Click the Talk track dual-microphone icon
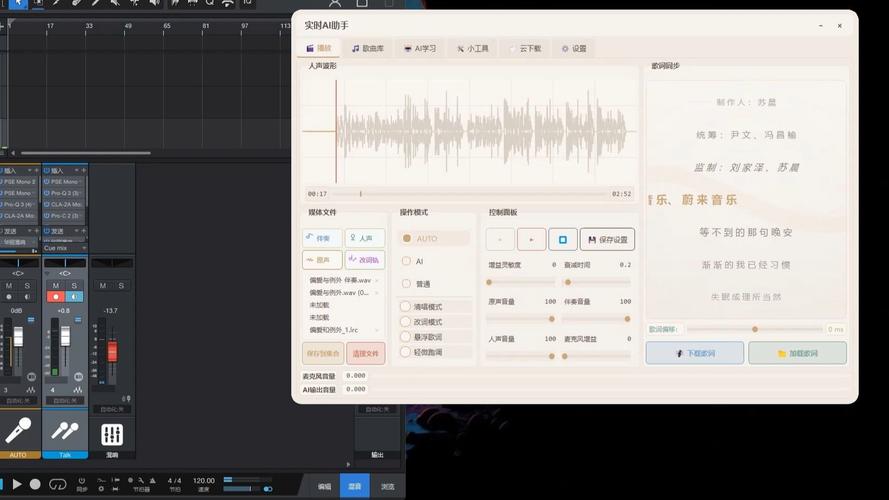Image resolution: width=889 pixels, height=500 pixels. pyautogui.click(x=65, y=431)
